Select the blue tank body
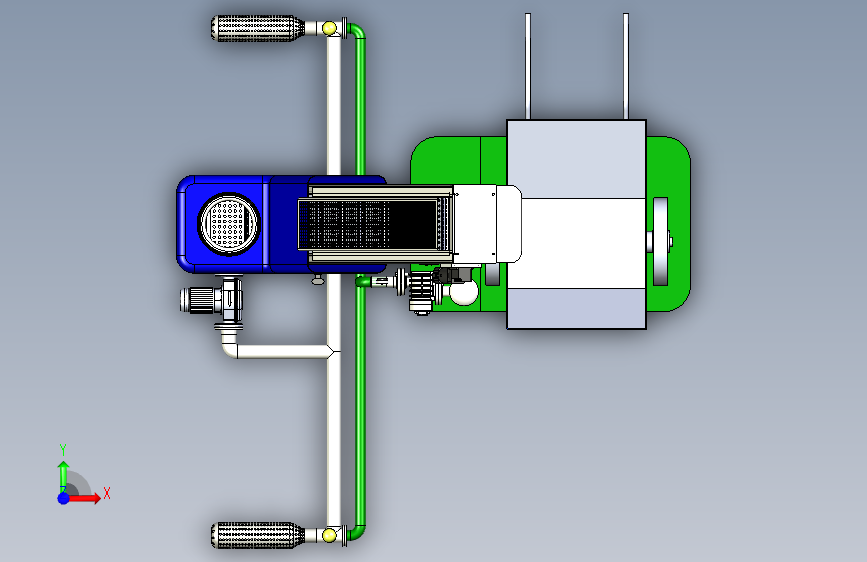Viewport: 867px width, 562px height. pyautogui.click(x=283, y=224)
